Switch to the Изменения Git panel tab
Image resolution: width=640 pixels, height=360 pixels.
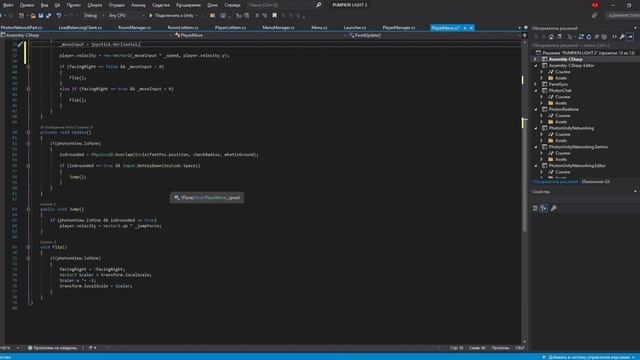pyautogui.click(x=596, y=182)
